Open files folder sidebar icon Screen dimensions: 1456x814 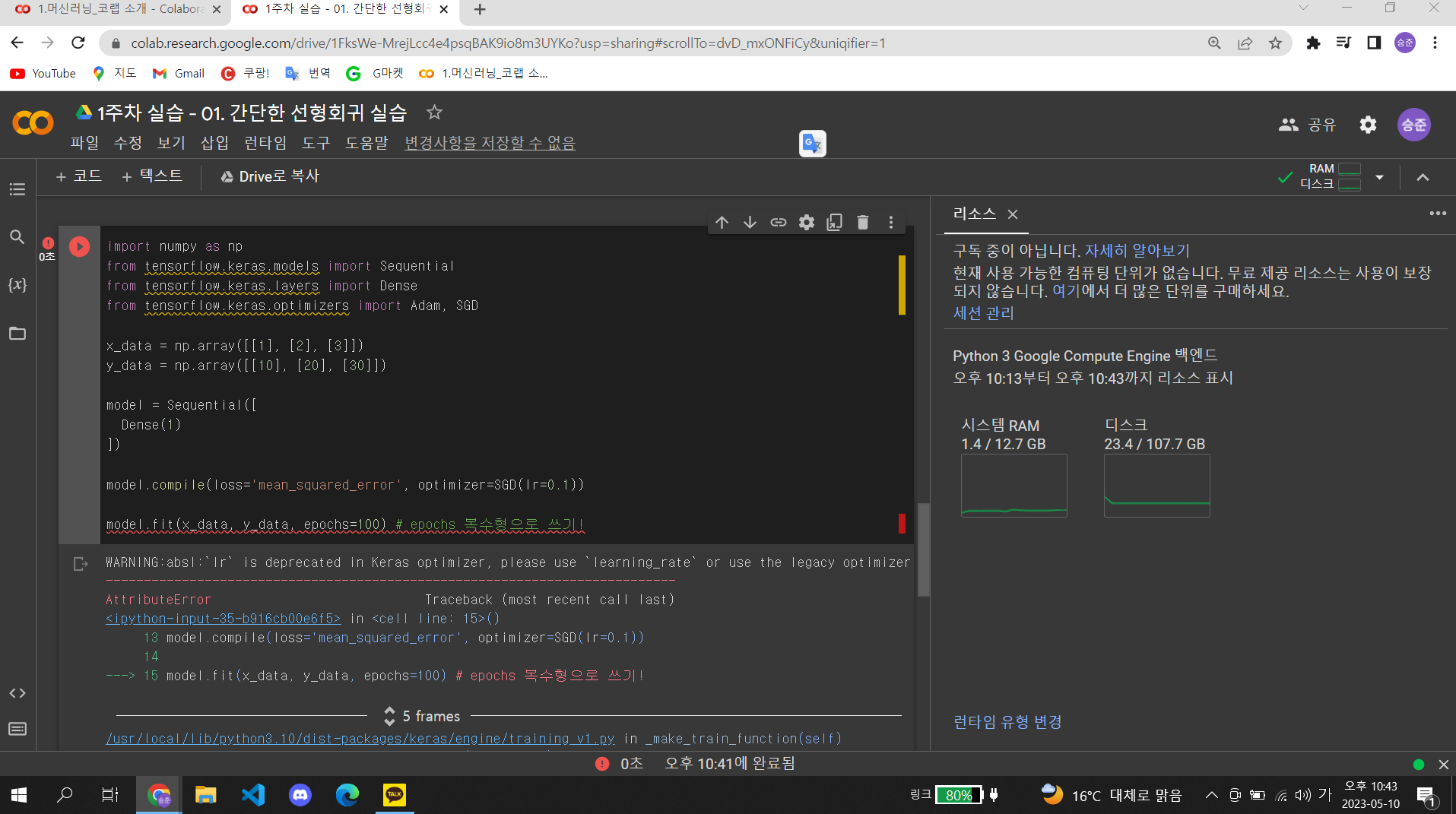coord(17,333)
